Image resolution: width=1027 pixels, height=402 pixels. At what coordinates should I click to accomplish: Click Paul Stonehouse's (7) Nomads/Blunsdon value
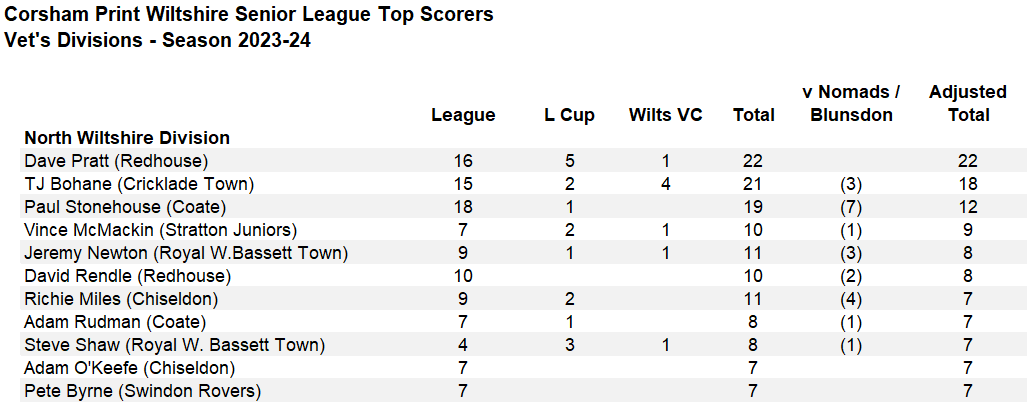(x=851, y=207)
